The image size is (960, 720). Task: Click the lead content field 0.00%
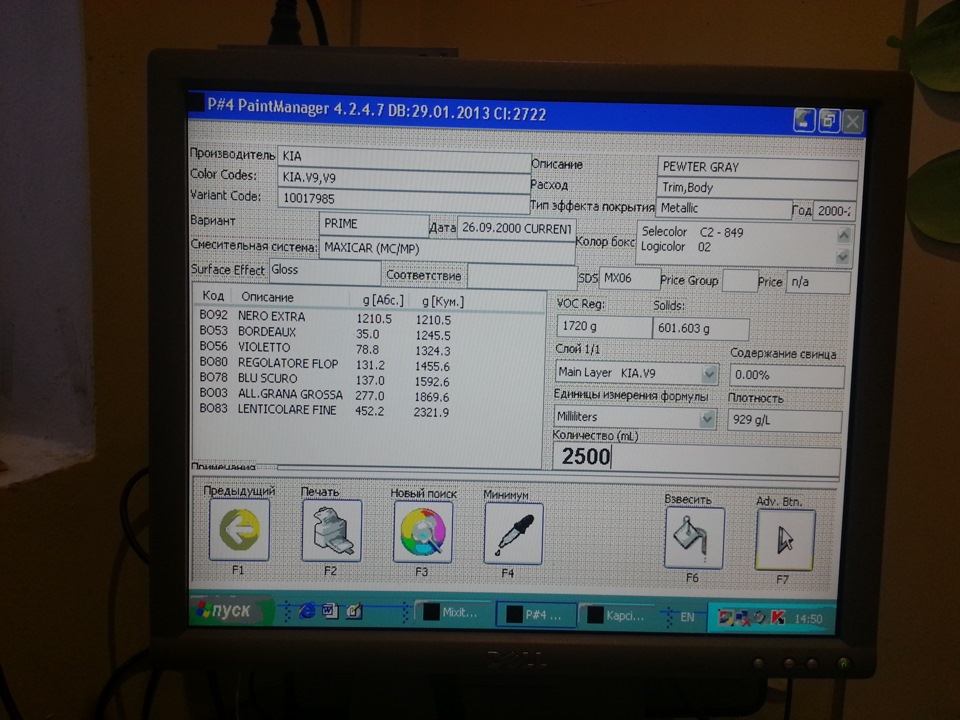pyautogui.click(x=787, y=375)
